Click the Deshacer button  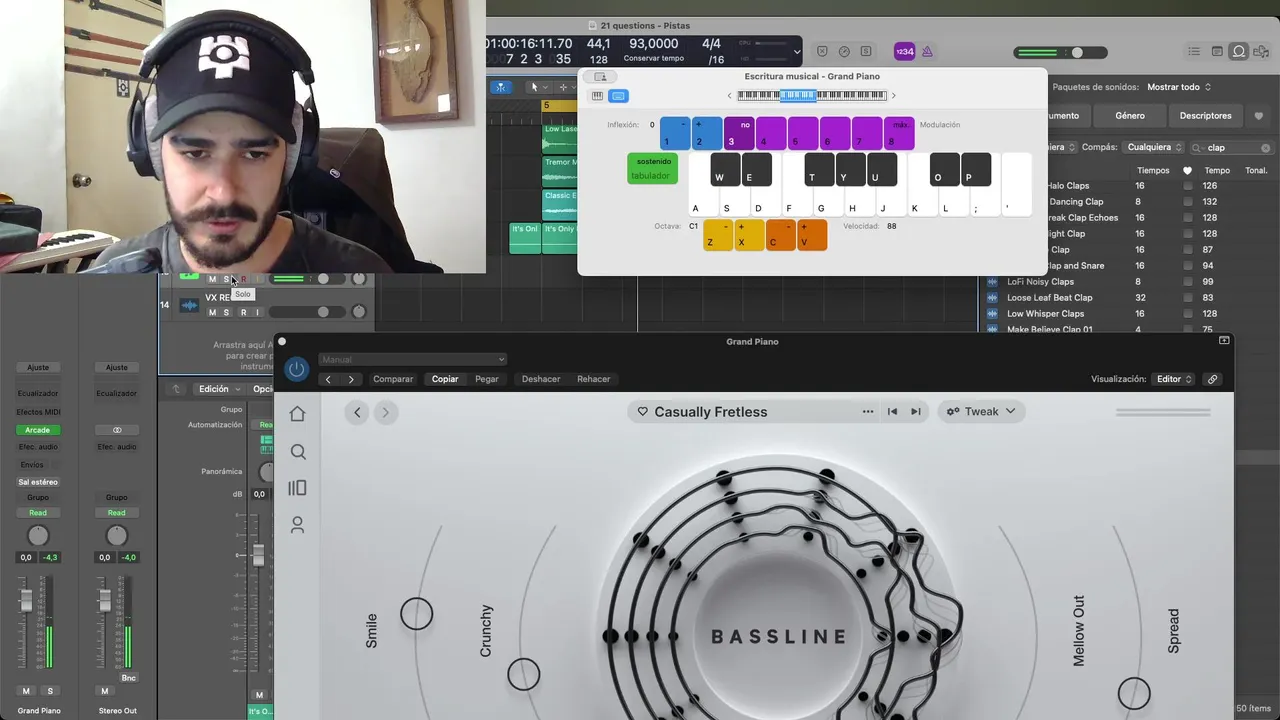tap(541, 379)
